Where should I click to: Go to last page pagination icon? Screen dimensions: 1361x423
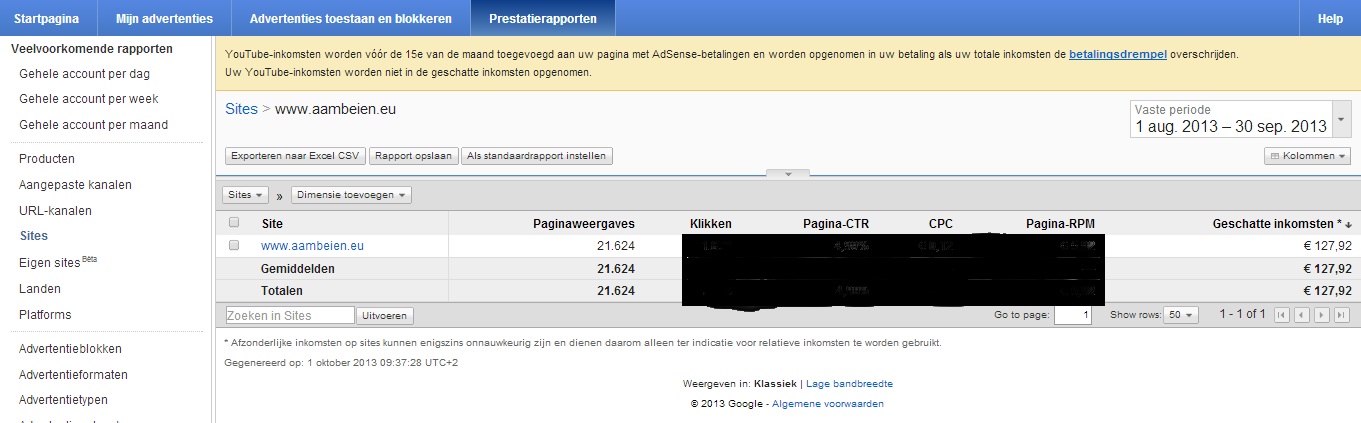1342,315
